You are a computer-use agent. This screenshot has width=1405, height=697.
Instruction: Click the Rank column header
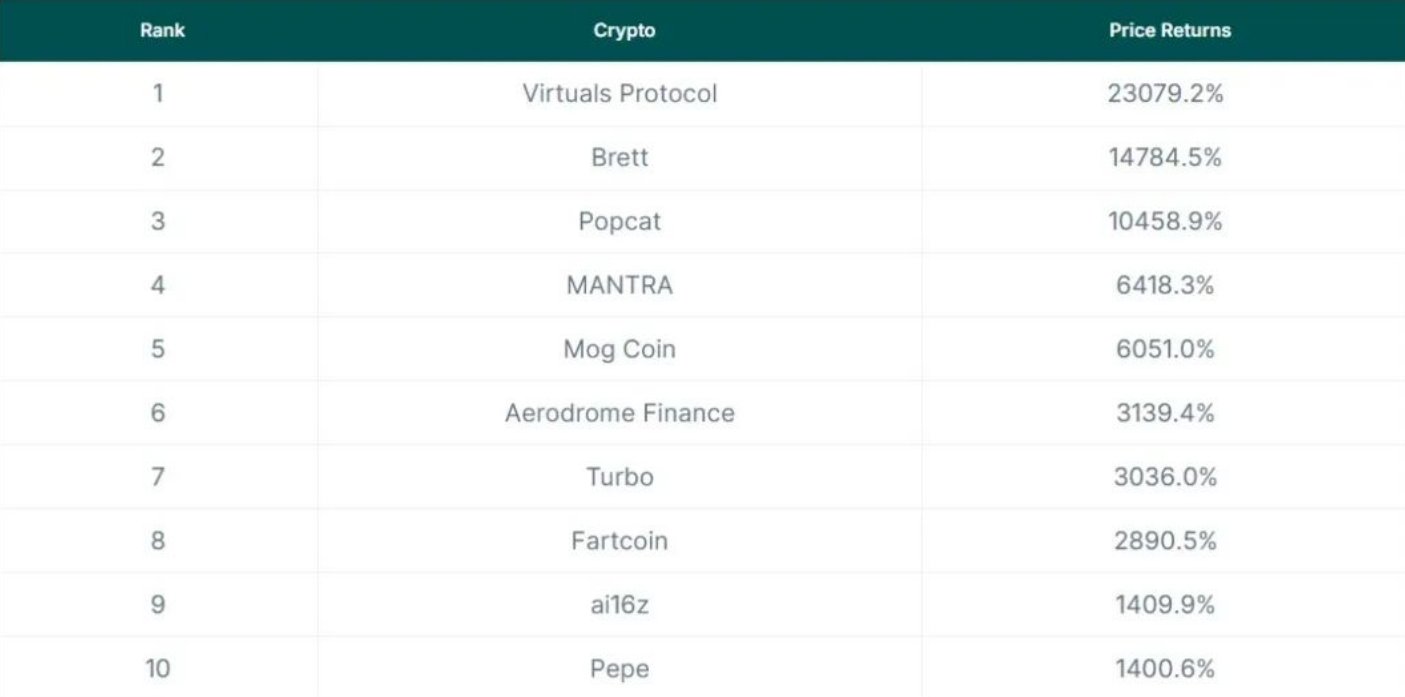(162, 30)
